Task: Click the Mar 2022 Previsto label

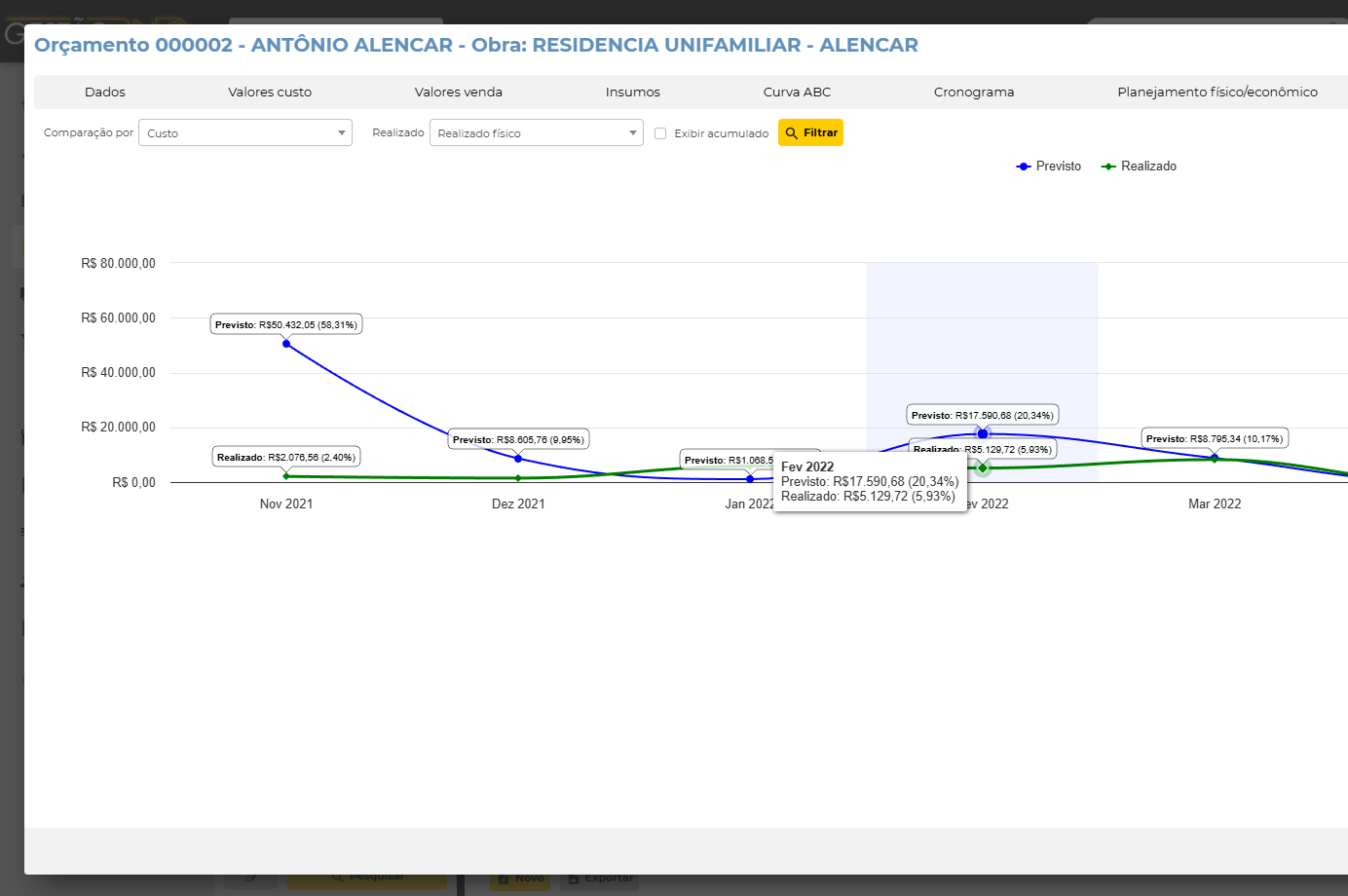Action: point(1215,439)
